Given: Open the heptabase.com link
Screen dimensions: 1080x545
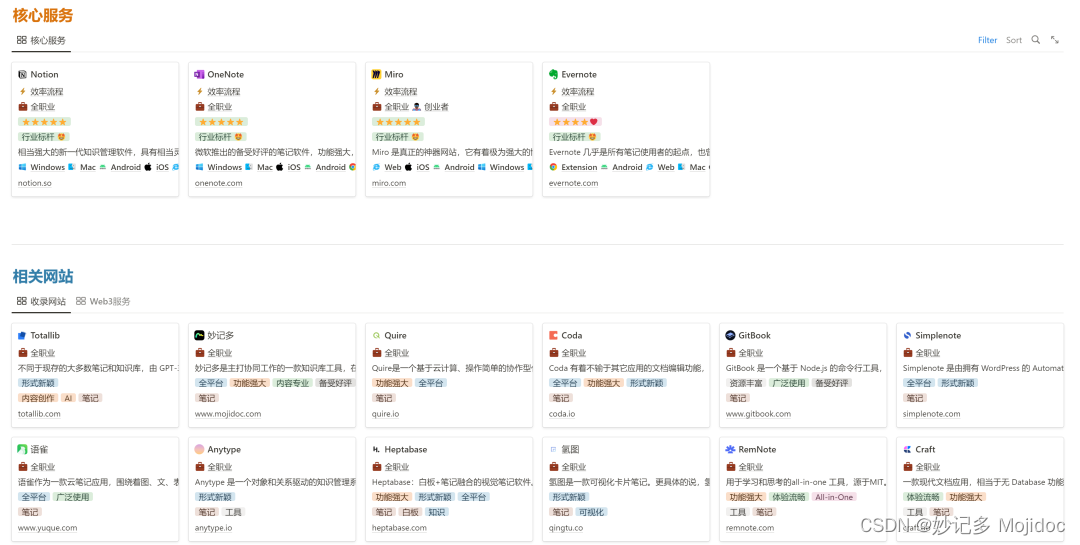Looking at the screenshot, I should coord(399,528).
